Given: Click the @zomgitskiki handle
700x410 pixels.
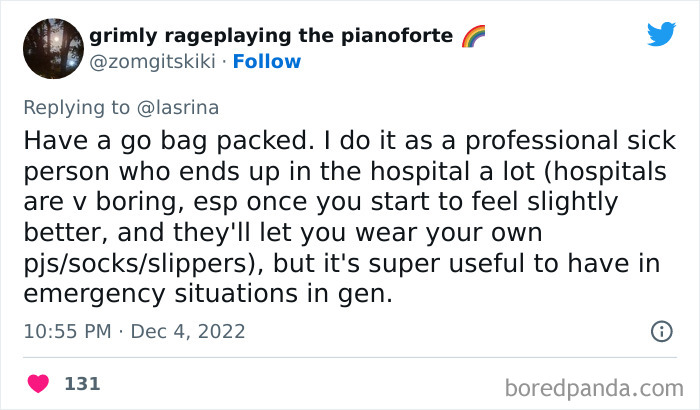Looking at the screenshot, I should click(153, 61).
